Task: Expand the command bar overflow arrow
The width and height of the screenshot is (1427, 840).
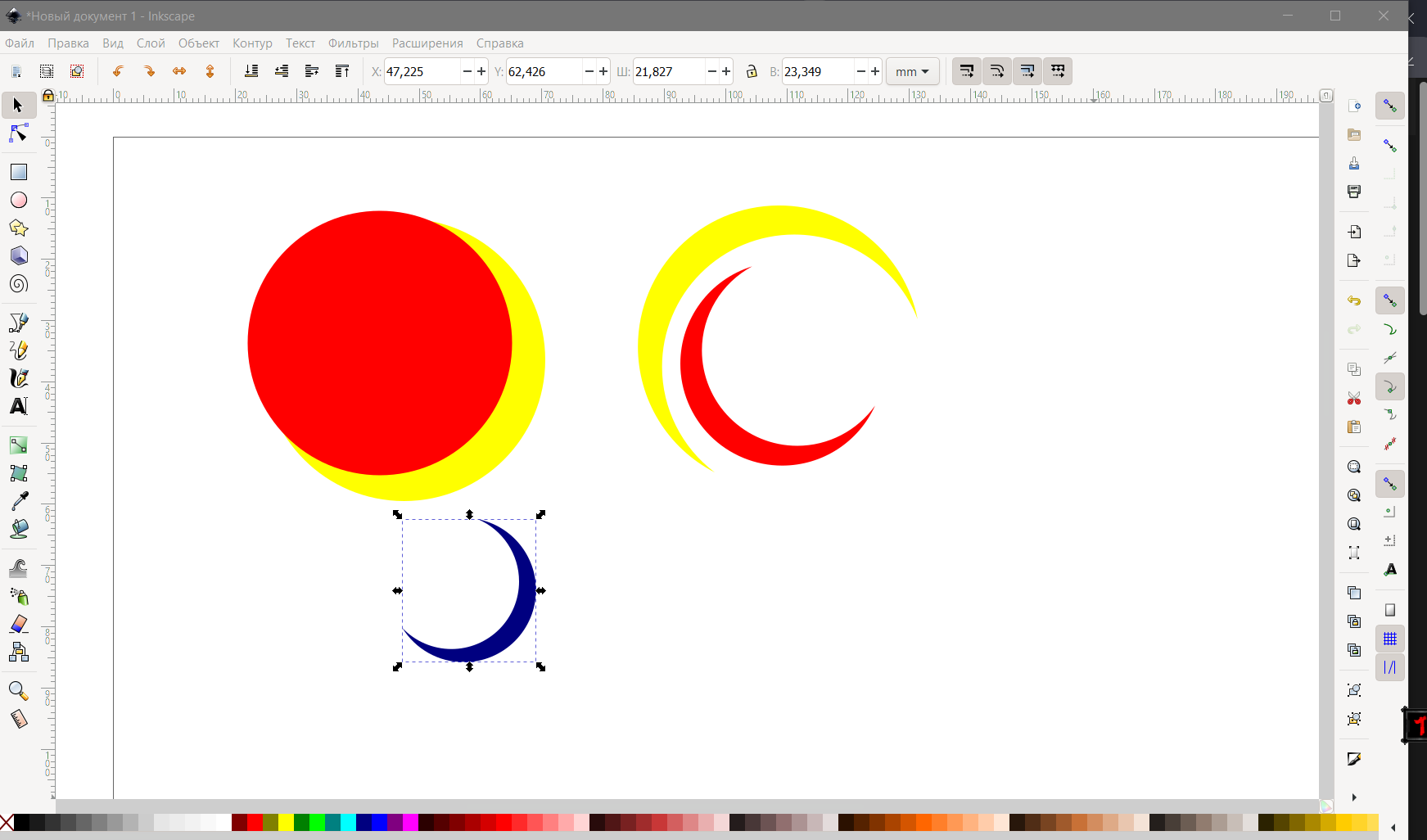Action: click(1354, 797)
